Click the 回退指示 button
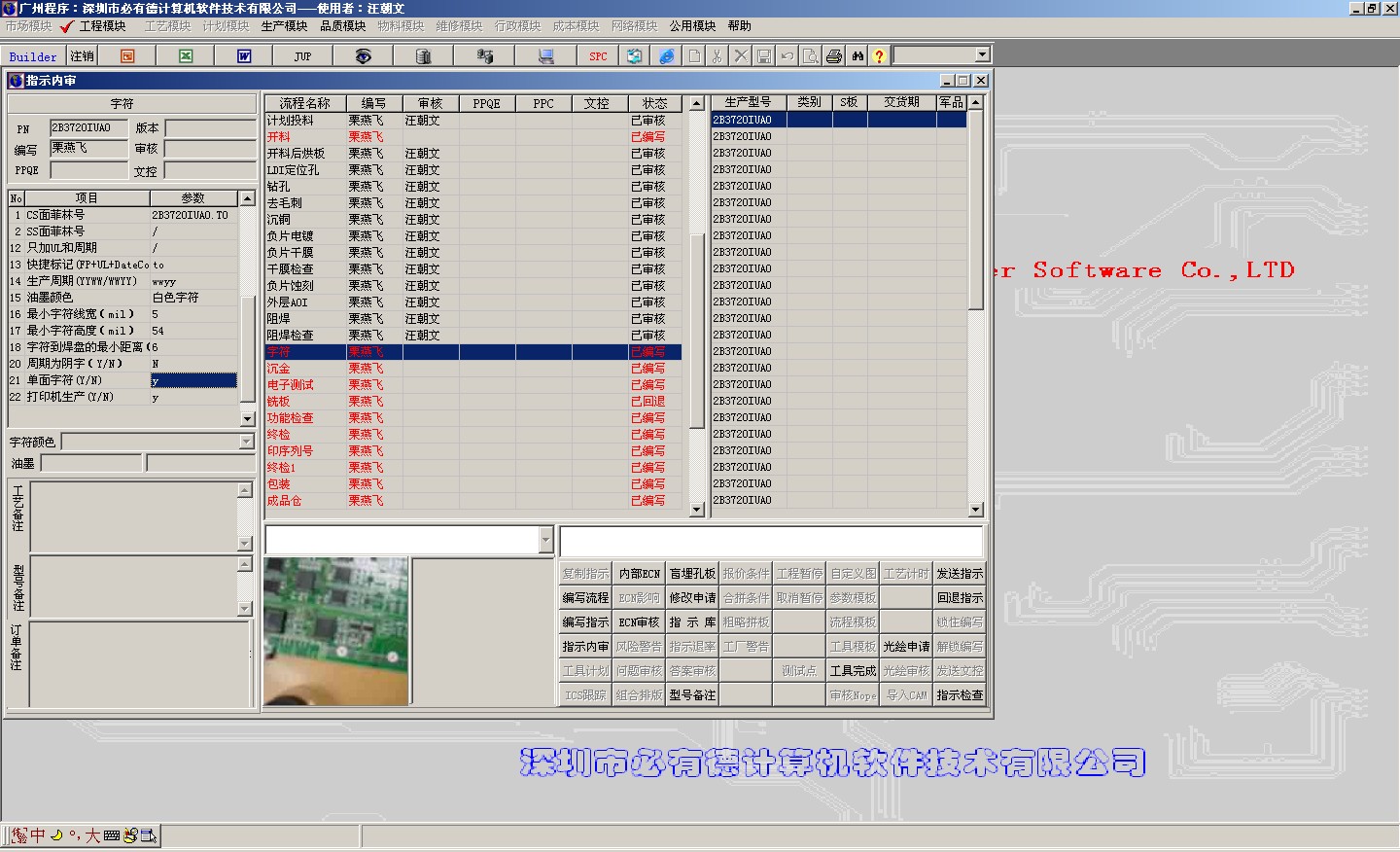 960,598
